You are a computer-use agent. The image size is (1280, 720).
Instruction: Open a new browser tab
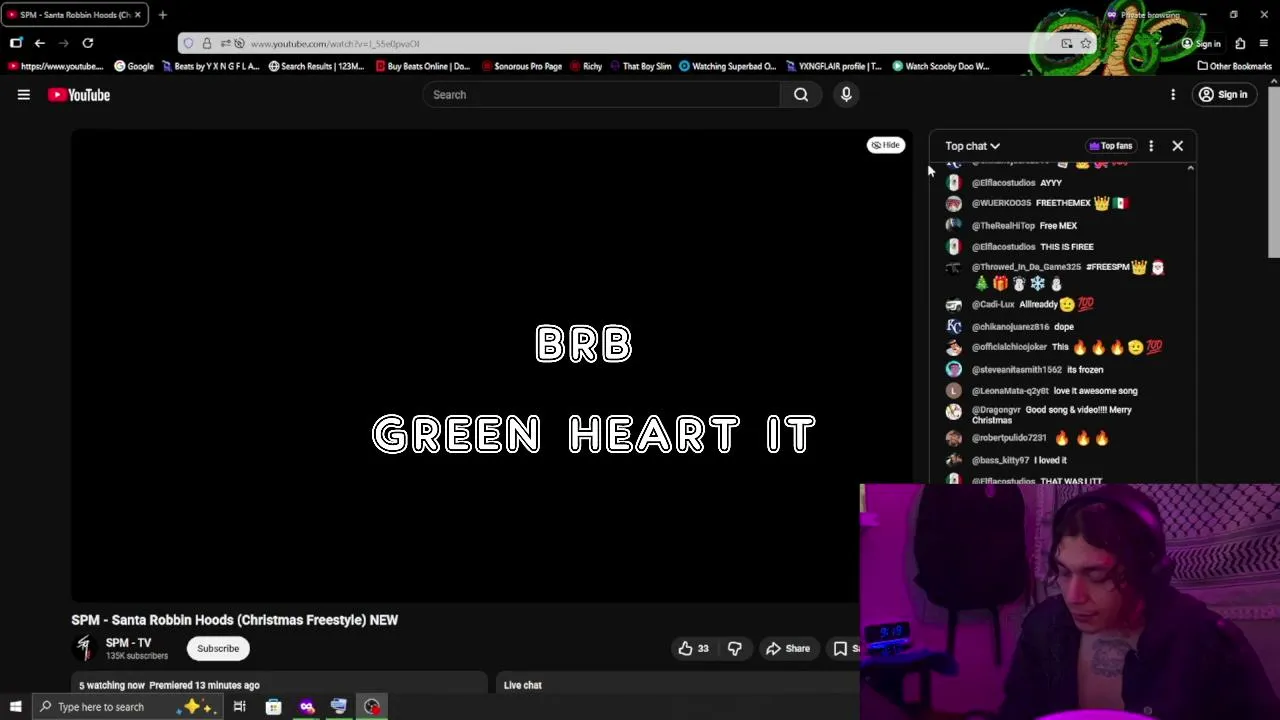[162, 15]
